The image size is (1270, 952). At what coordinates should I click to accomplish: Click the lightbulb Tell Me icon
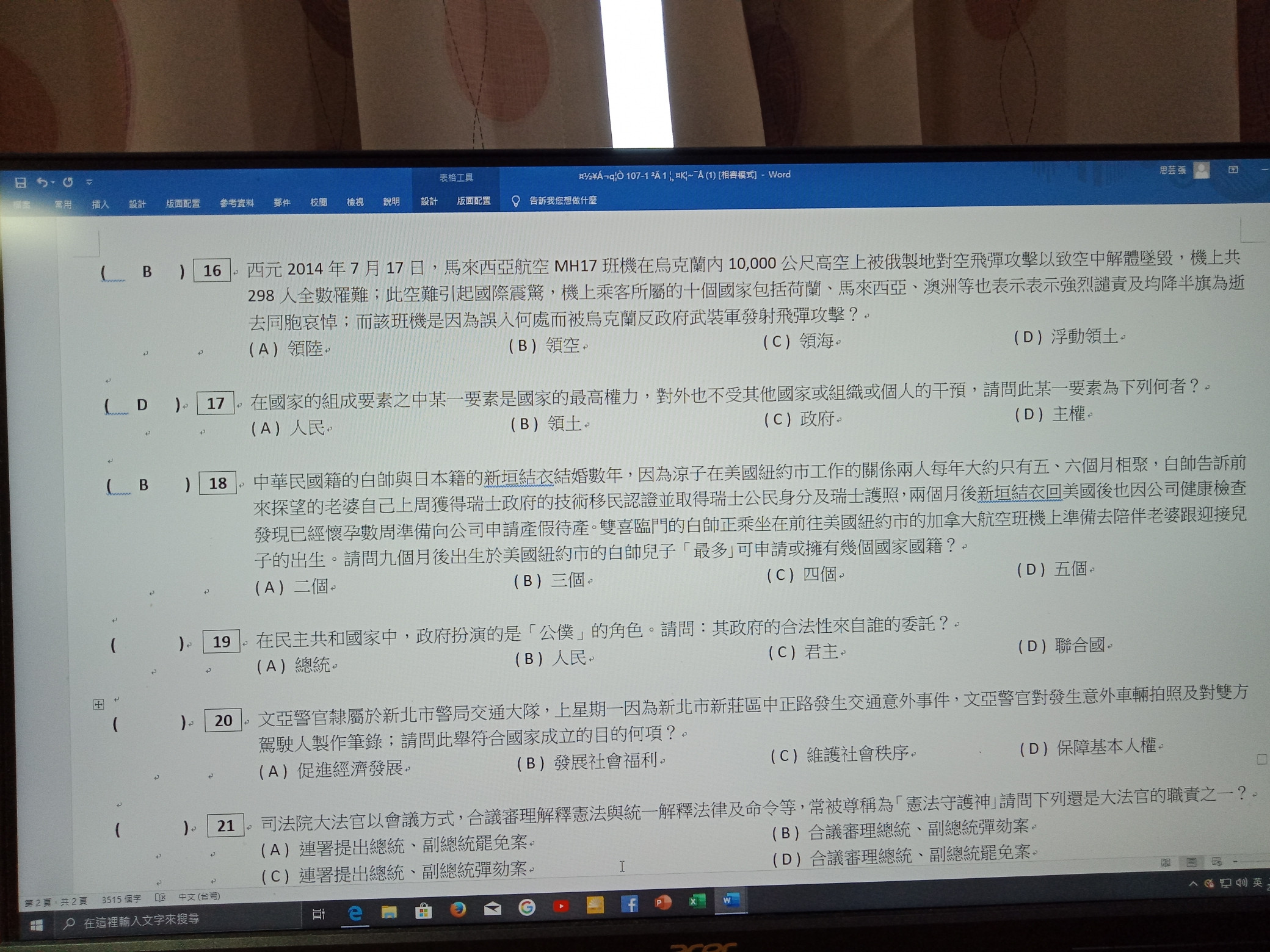tap(516, 201)
